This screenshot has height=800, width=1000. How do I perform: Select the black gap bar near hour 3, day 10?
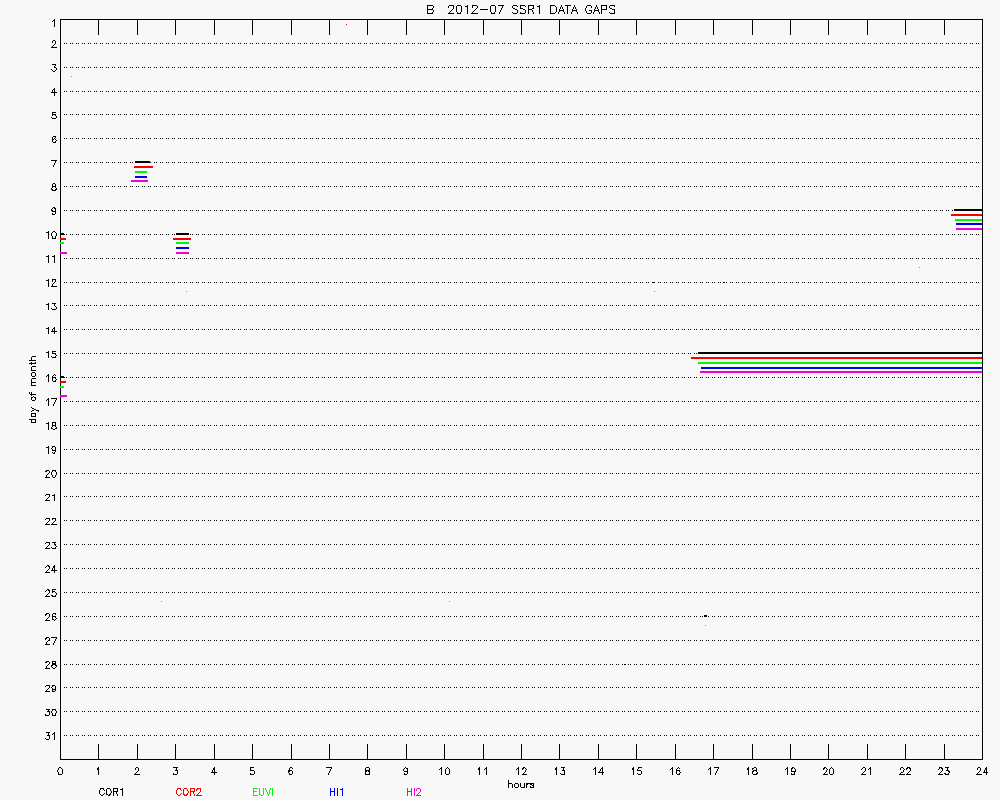pyautogui.click(x=181, y=234)
